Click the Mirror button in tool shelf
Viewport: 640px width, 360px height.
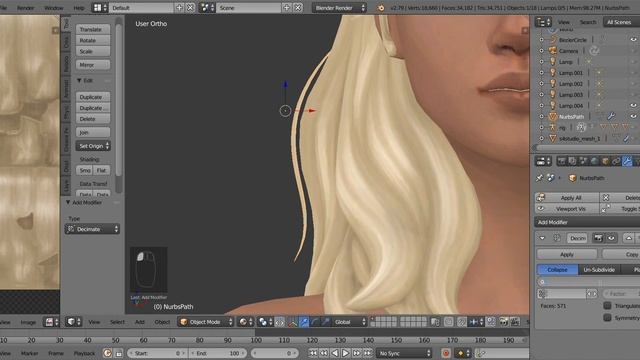click(93, 65)
